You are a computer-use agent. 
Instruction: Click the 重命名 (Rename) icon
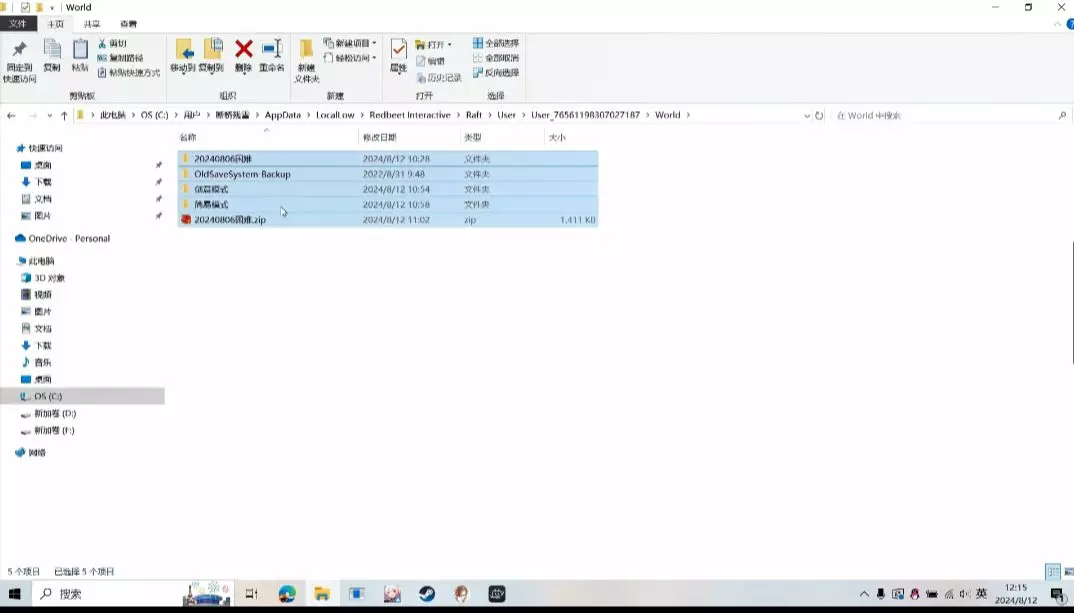coord(272,55)
